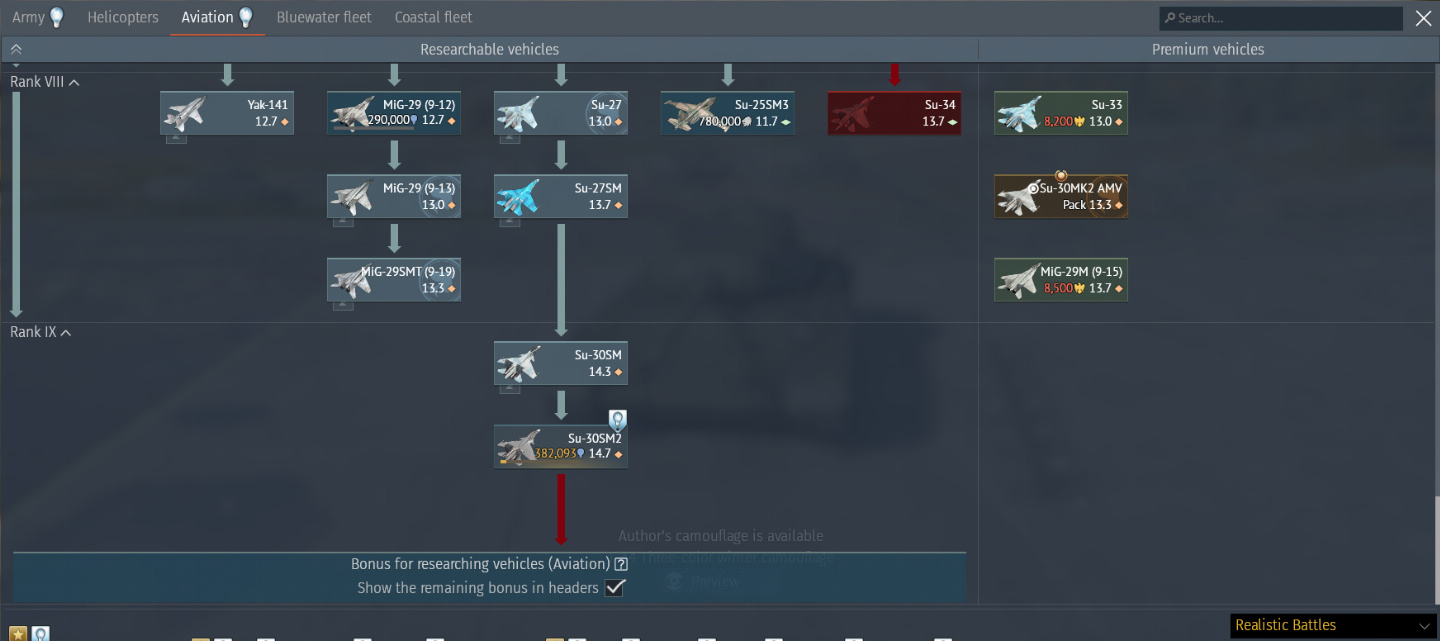Click the lightbulb icon beside Aviation tab

(245, 17)
